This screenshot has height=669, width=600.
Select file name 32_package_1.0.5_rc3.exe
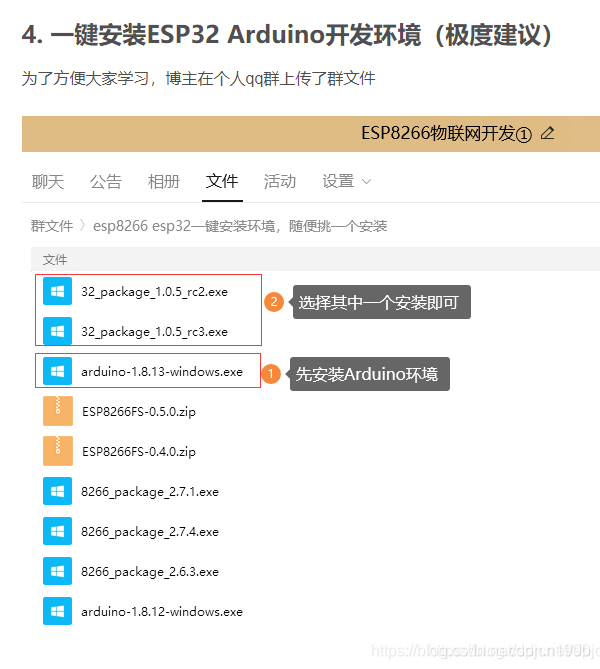(x=154, y=332)
